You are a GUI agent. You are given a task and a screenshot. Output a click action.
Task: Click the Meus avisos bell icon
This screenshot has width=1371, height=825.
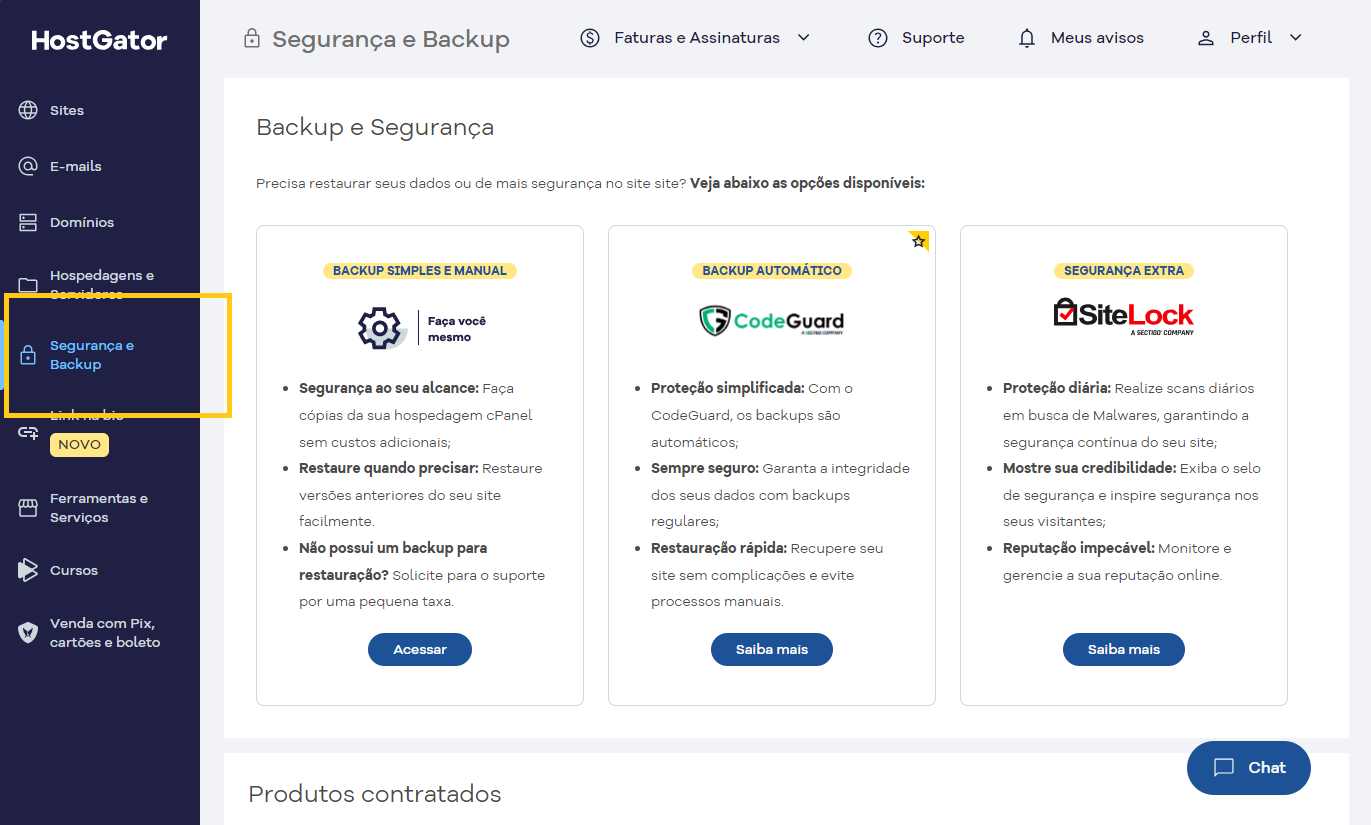1027,38
